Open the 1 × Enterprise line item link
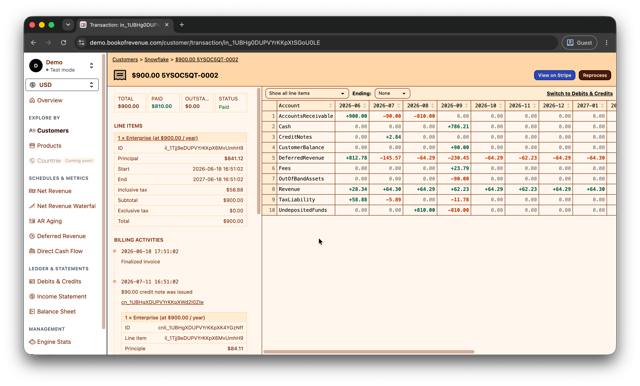640x386 pixels. pos(158,138)
